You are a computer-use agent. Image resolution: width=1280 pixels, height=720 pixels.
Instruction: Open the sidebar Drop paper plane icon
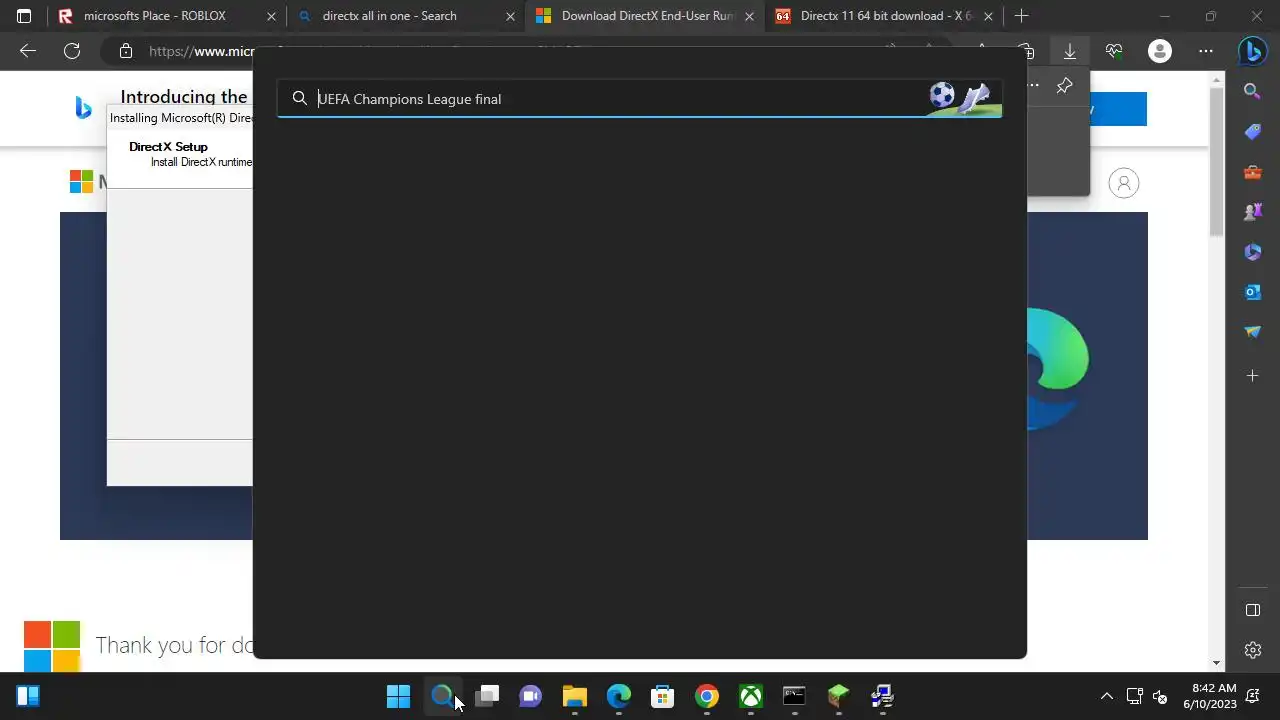1252,331
